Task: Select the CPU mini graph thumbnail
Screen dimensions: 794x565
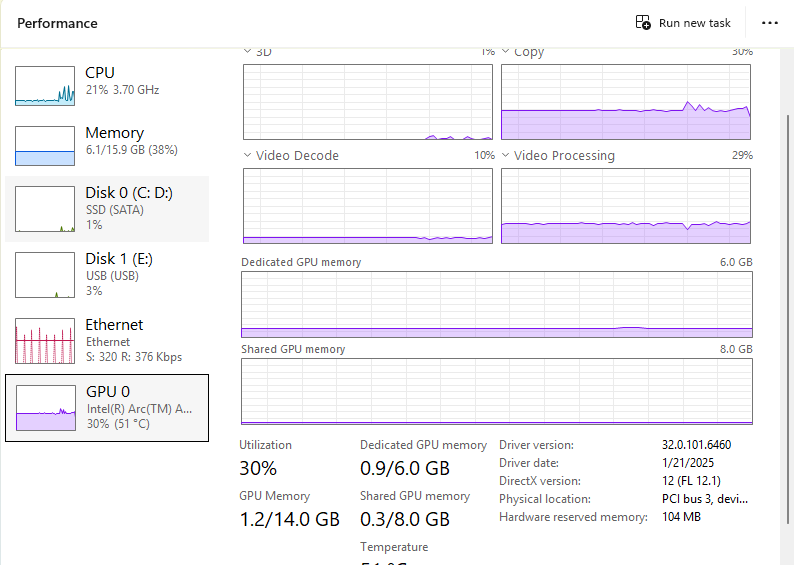Action: (45, 86)
